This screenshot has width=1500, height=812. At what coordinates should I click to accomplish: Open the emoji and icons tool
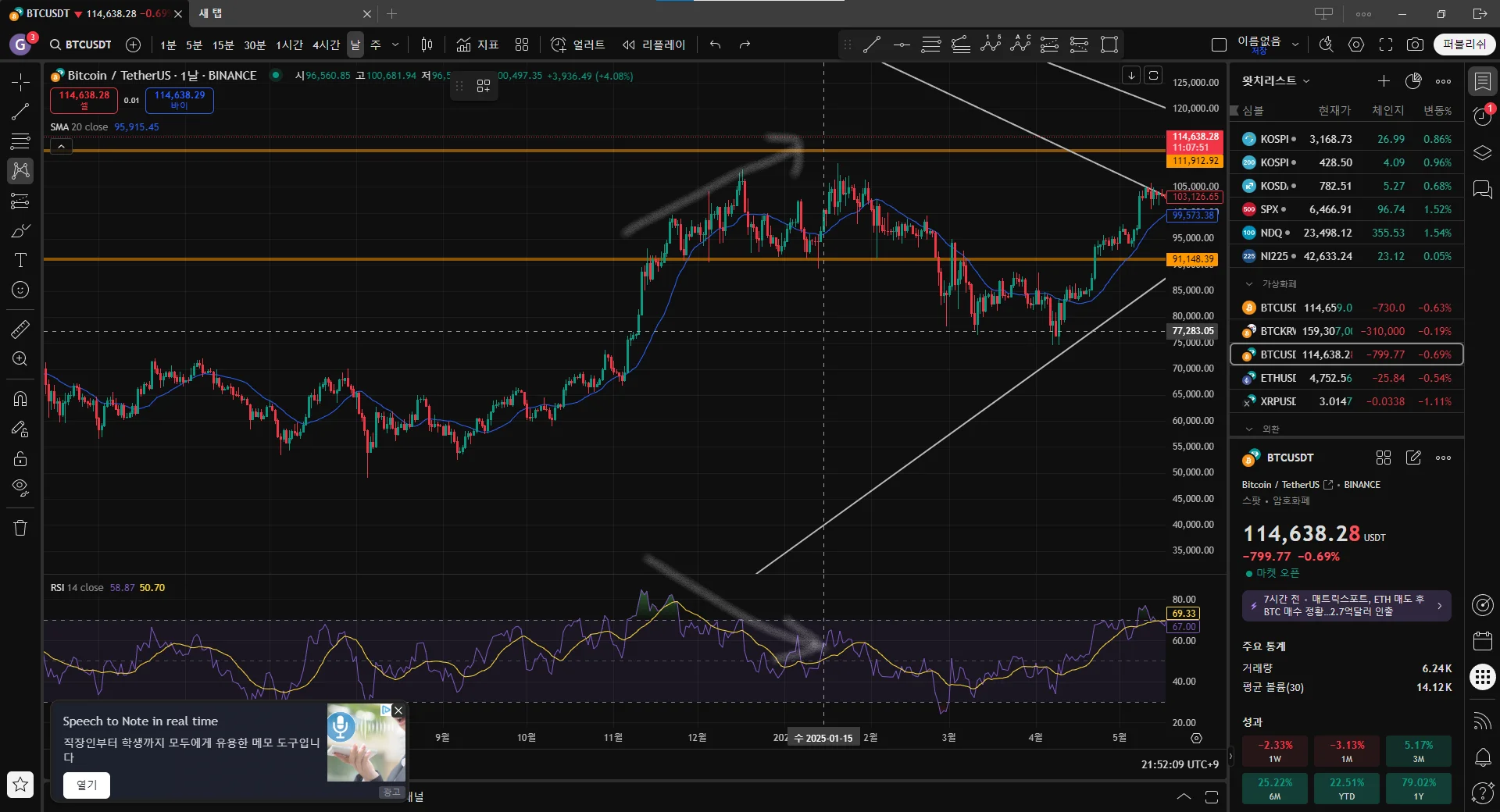pos(20,290)
